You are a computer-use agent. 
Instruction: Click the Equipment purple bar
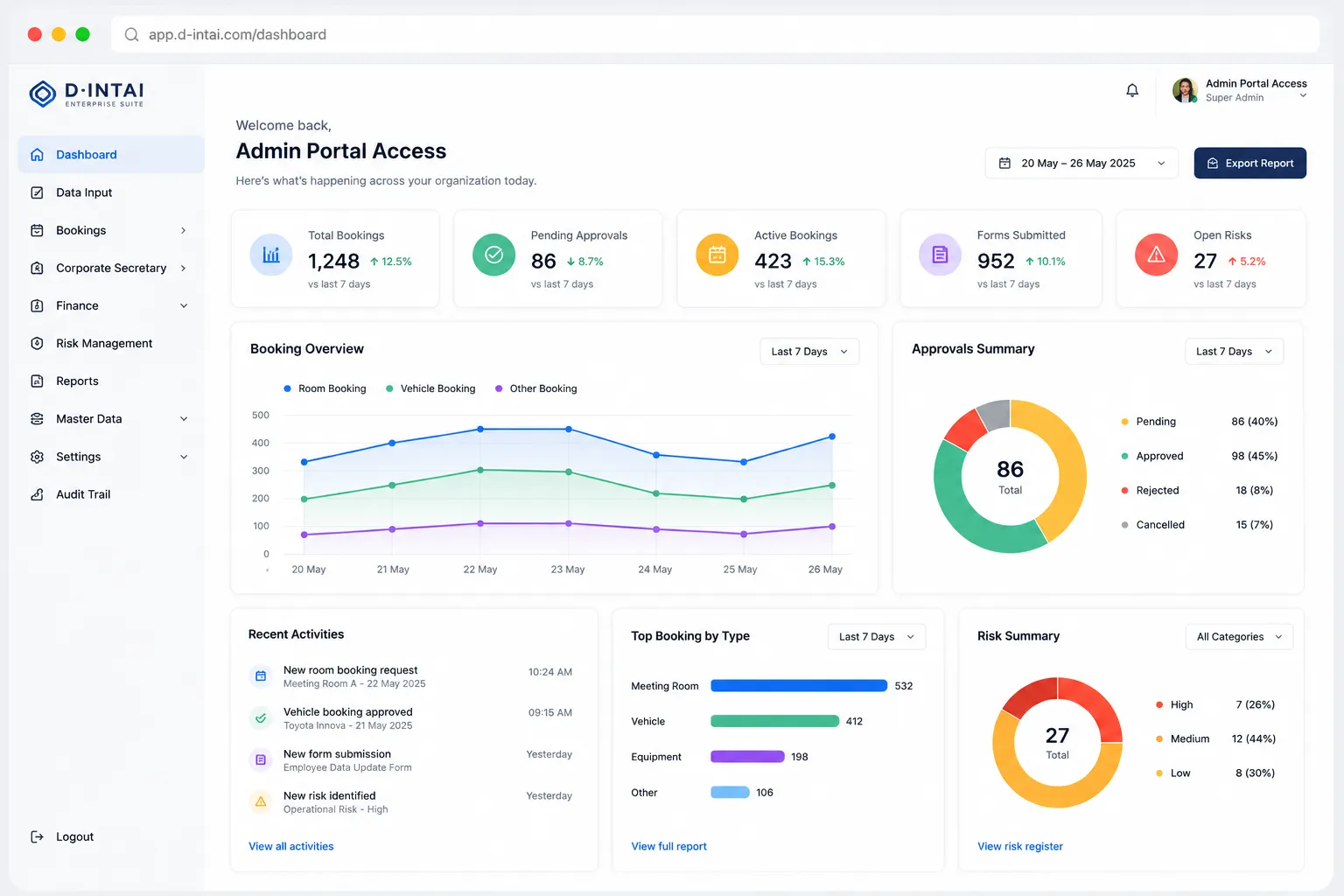point(747,757)
